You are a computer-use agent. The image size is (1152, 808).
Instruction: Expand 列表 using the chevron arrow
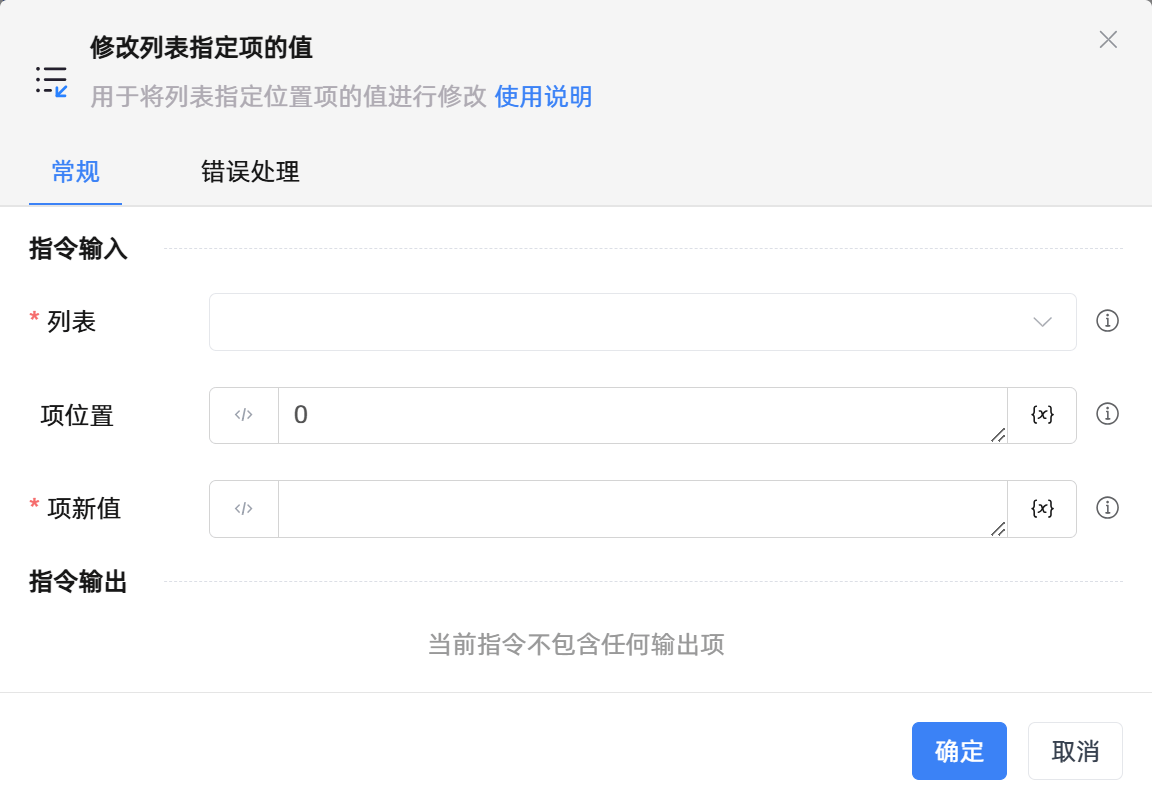pyautogui.click(x=1042, y=322)
